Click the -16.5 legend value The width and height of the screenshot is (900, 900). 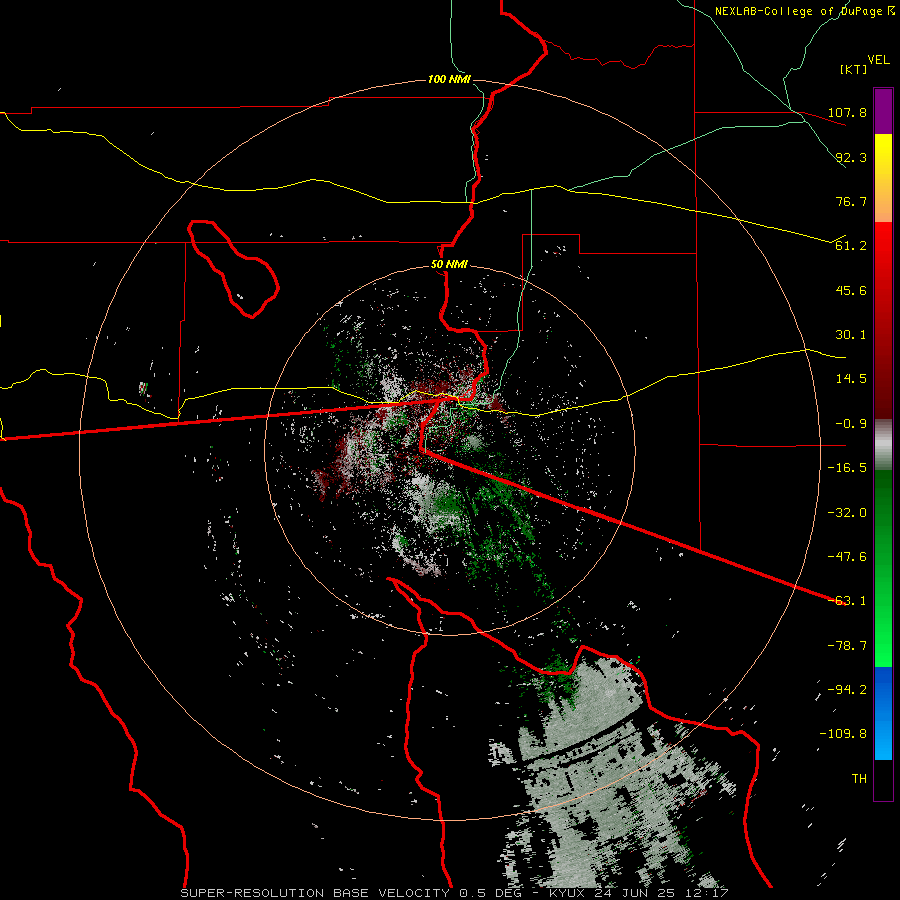(x=847, y=468)
